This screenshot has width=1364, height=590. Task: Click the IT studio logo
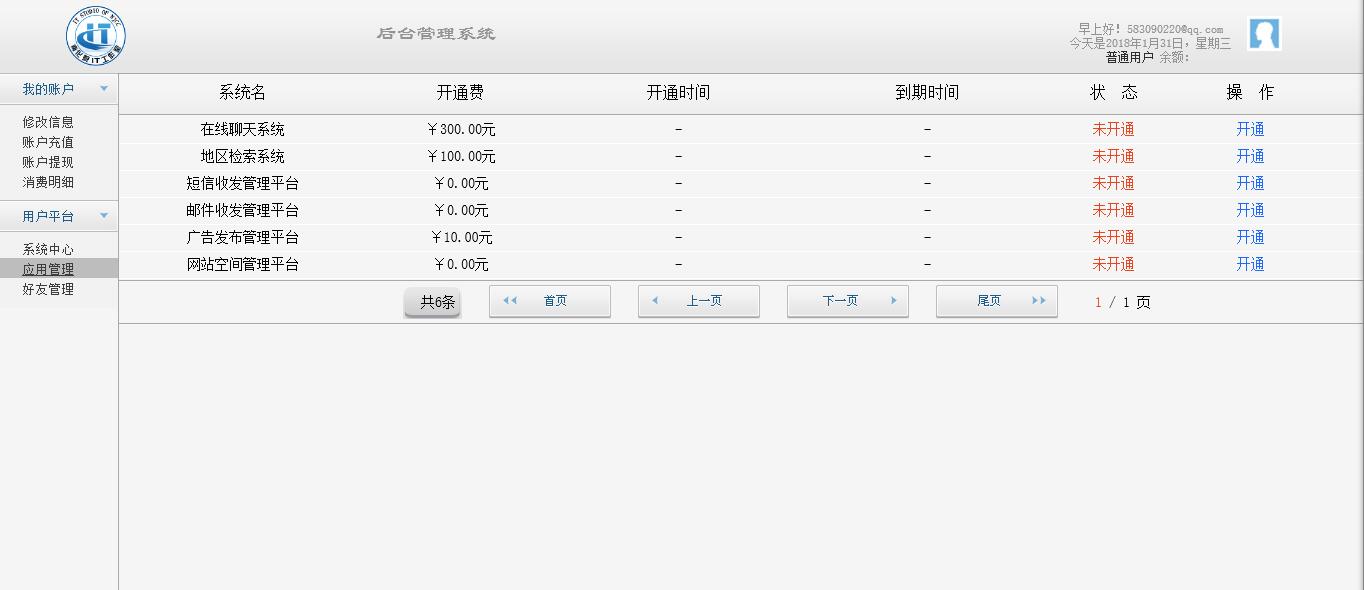[x=96, y=35]
